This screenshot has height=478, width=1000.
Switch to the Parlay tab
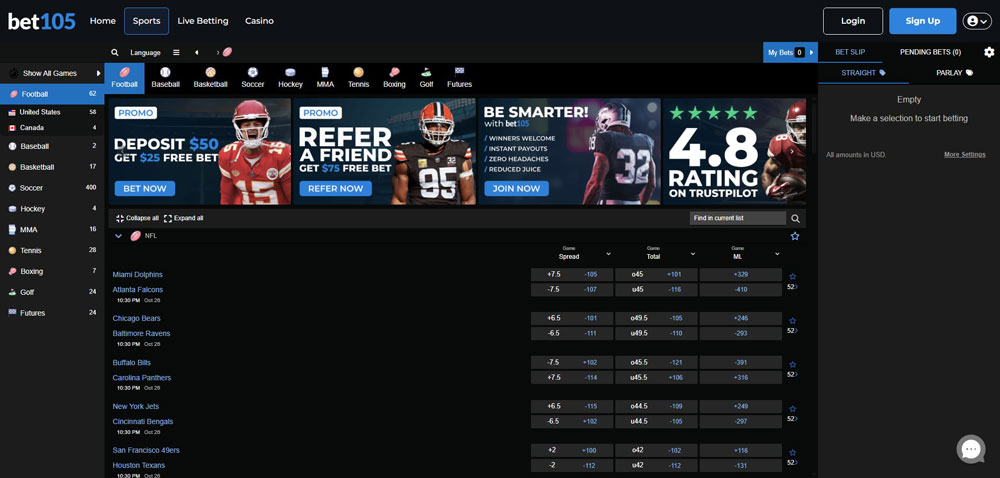954,73
